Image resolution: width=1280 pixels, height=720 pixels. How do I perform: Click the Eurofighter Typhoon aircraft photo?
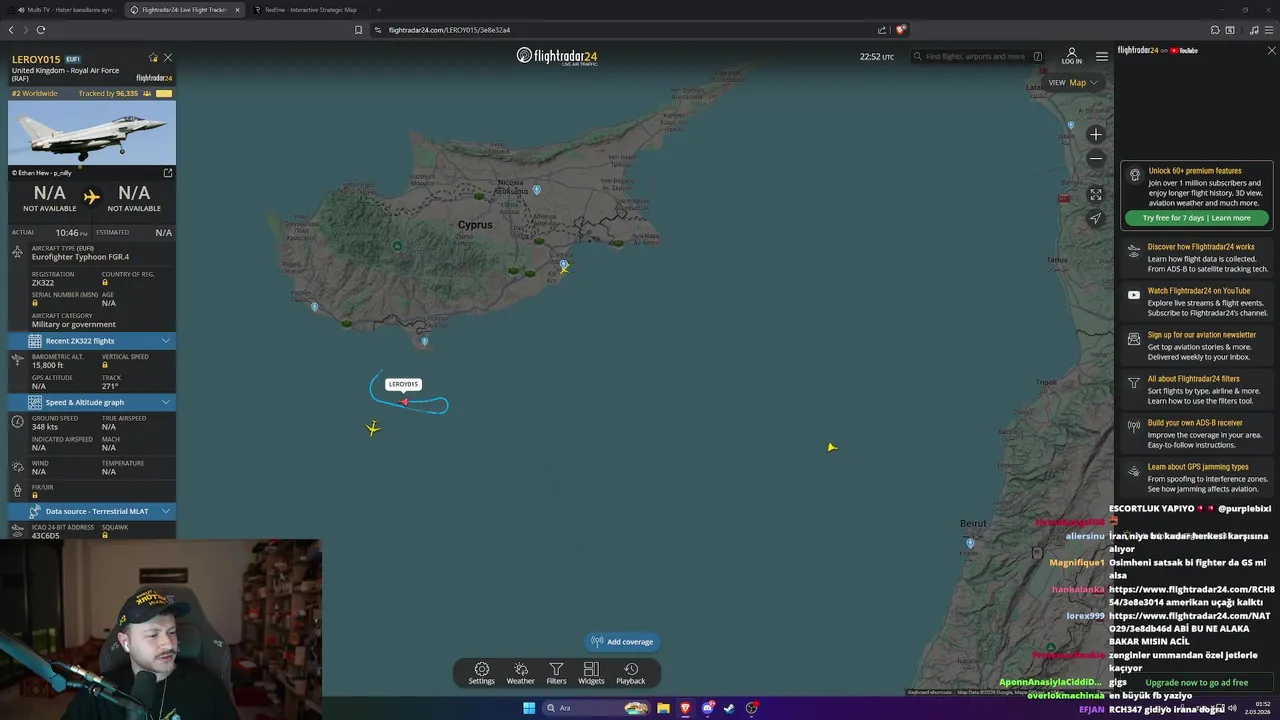click(x=92, y=133)
